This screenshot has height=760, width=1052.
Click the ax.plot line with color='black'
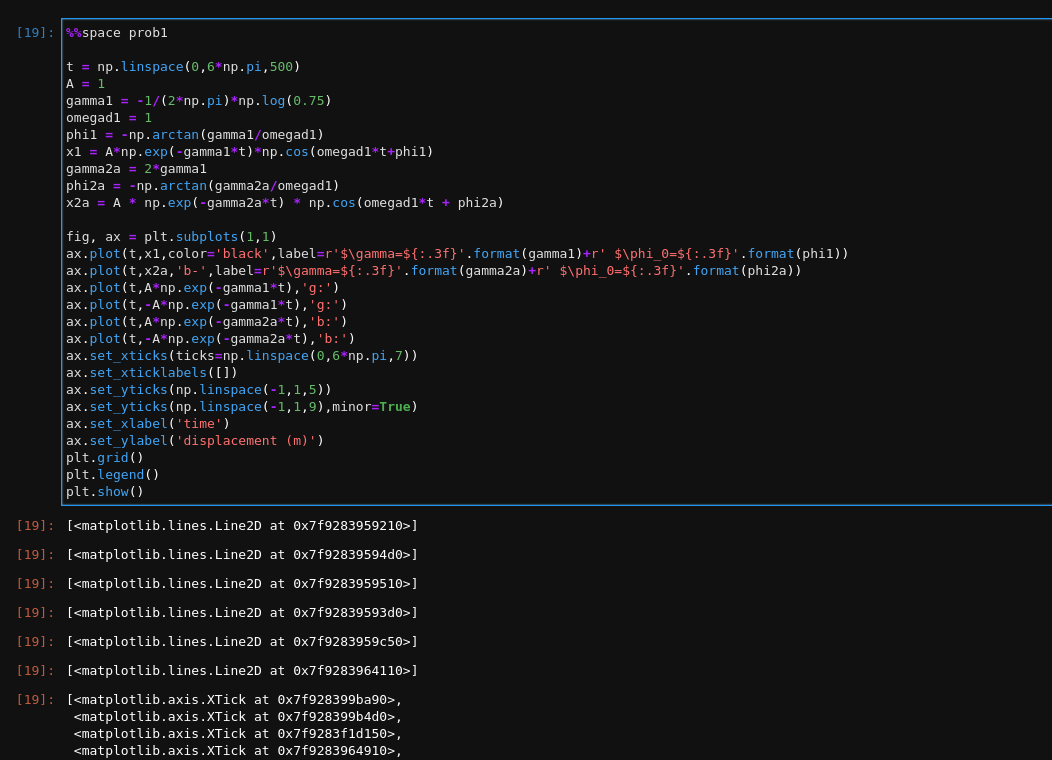pos(457,254)
